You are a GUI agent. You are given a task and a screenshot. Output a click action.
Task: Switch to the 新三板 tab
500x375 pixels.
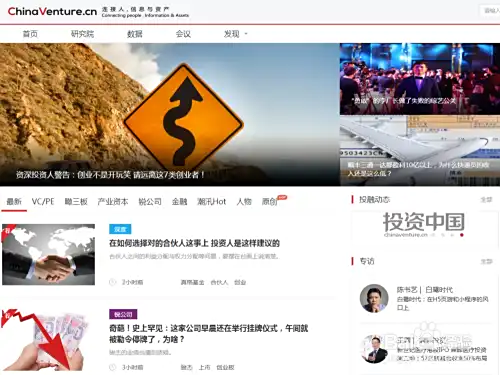pos(76,202)
